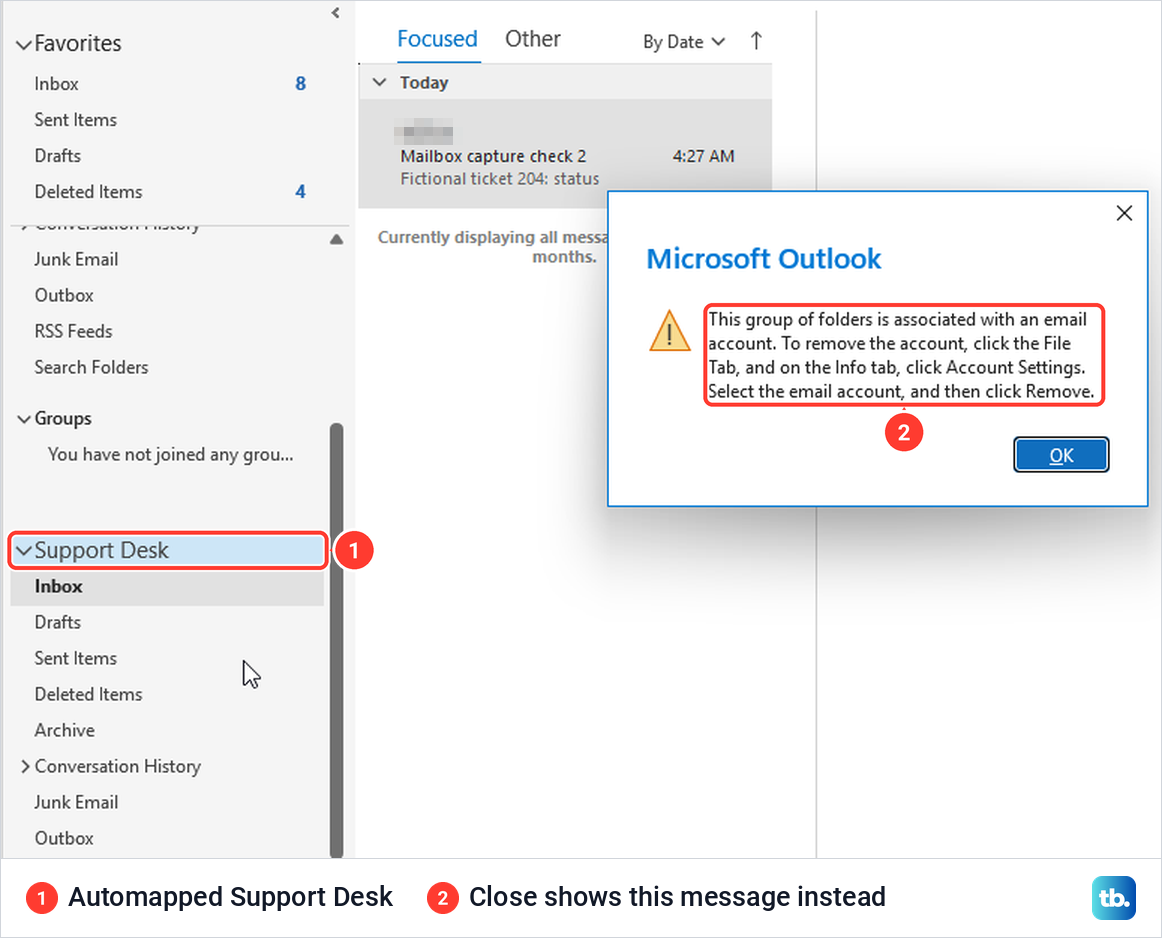Open Drafts in Favorites
The image size is (1162, 938).
(58, 156)
